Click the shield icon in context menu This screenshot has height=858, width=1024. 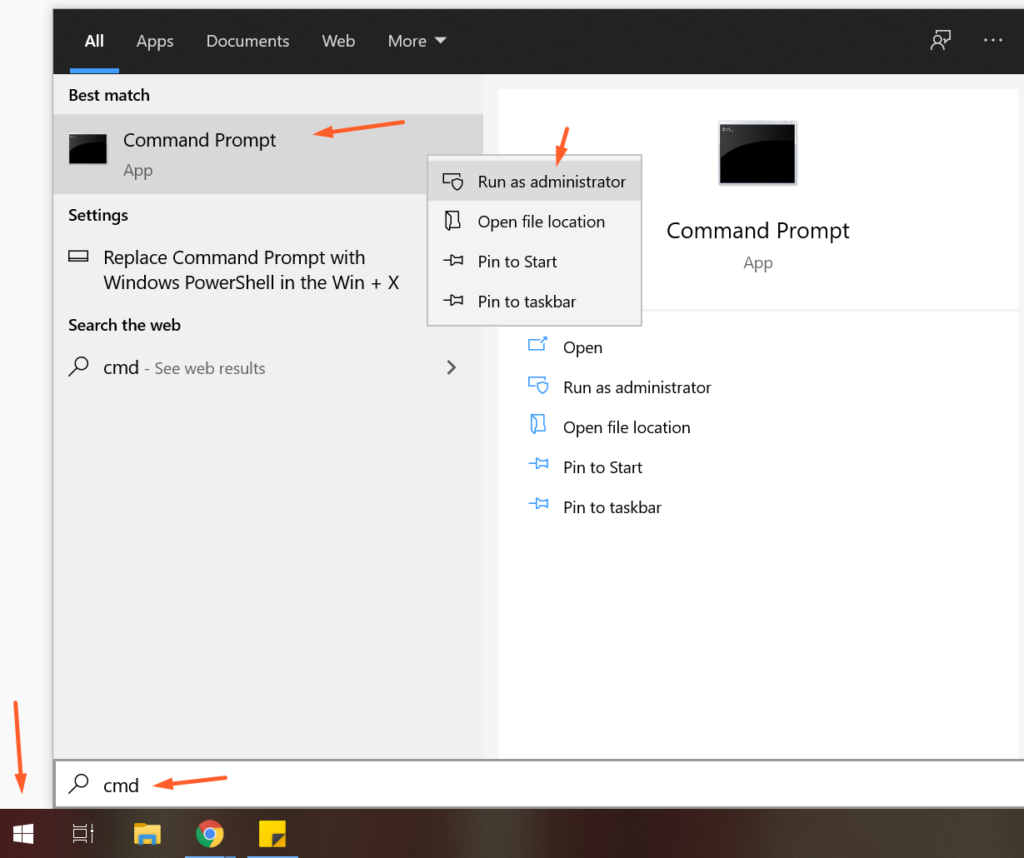tap(453, 181)
